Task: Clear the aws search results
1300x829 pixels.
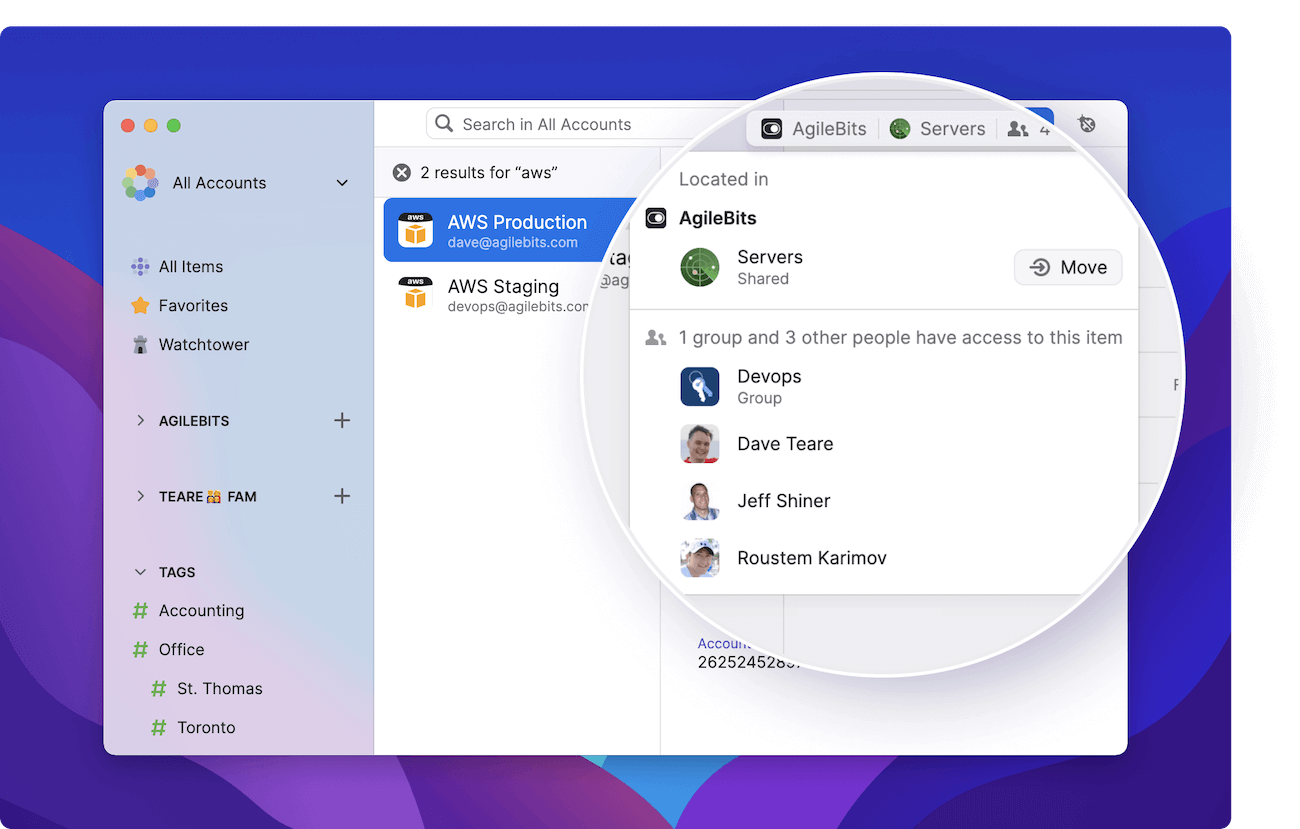Action: 402,173
